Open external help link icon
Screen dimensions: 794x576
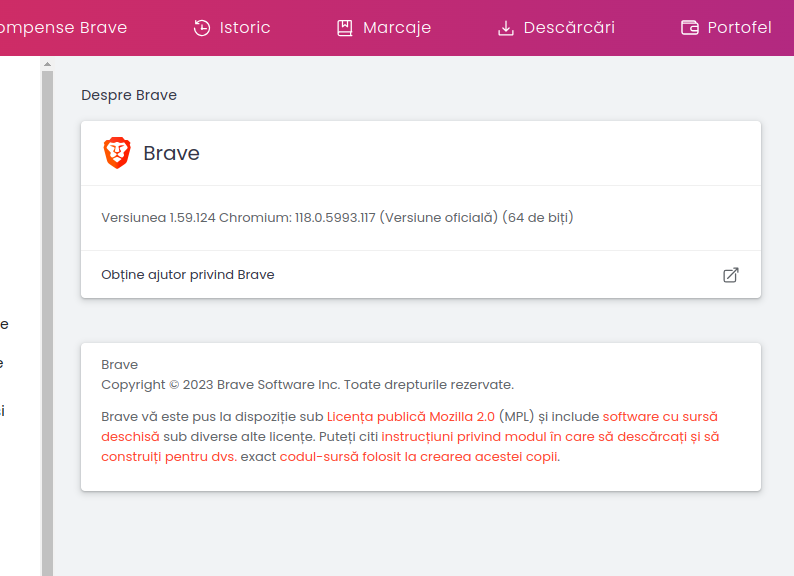(731, 275)
